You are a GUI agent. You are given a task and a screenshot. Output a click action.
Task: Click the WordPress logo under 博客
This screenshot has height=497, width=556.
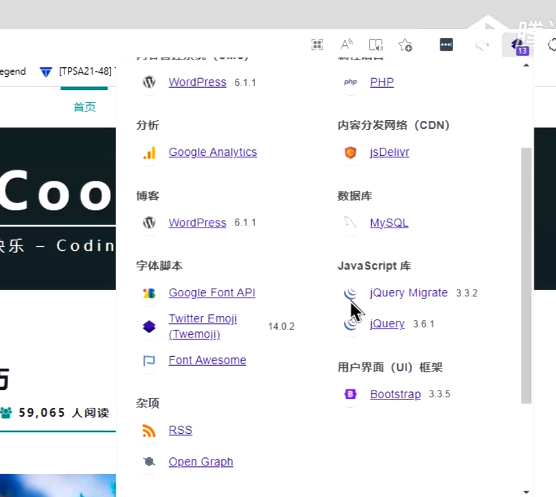tap(149, 223)
